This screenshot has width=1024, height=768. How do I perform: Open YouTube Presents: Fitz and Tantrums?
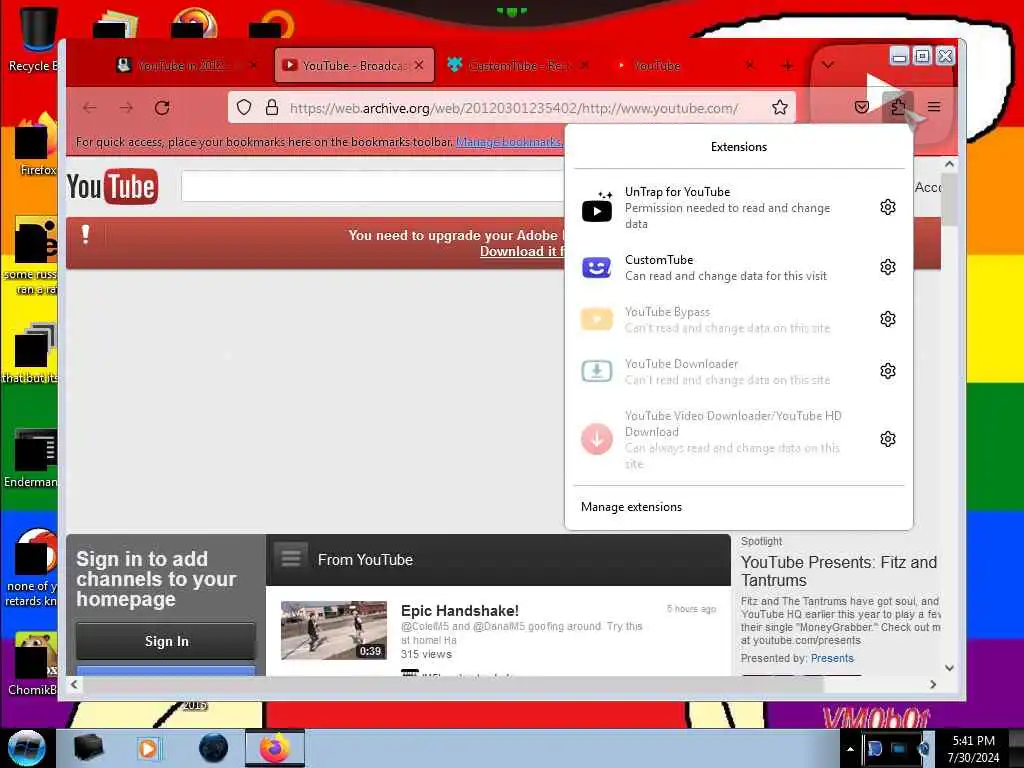tap(839, 571)
